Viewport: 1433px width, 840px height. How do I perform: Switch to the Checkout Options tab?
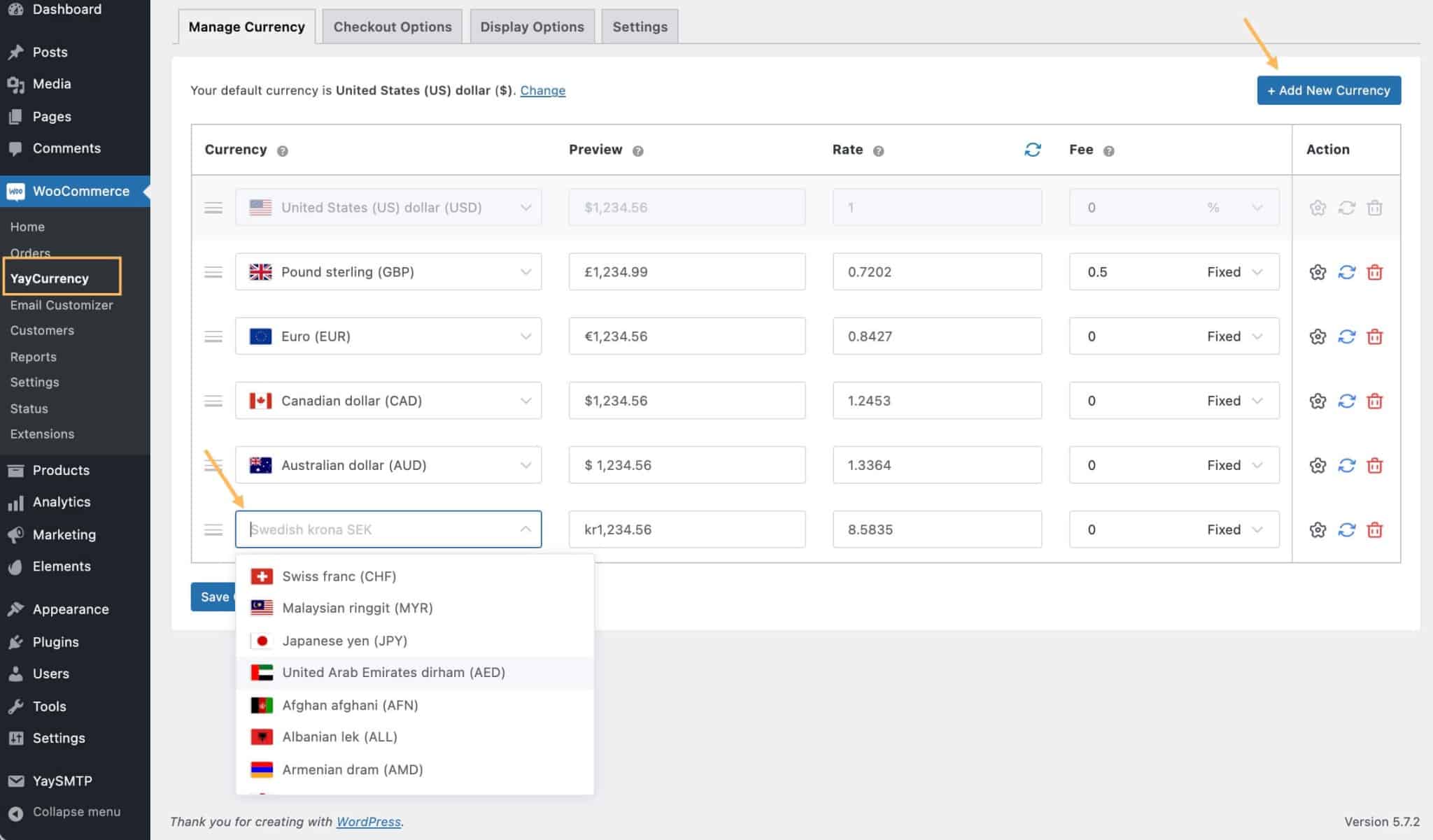(x=392, y=26)
